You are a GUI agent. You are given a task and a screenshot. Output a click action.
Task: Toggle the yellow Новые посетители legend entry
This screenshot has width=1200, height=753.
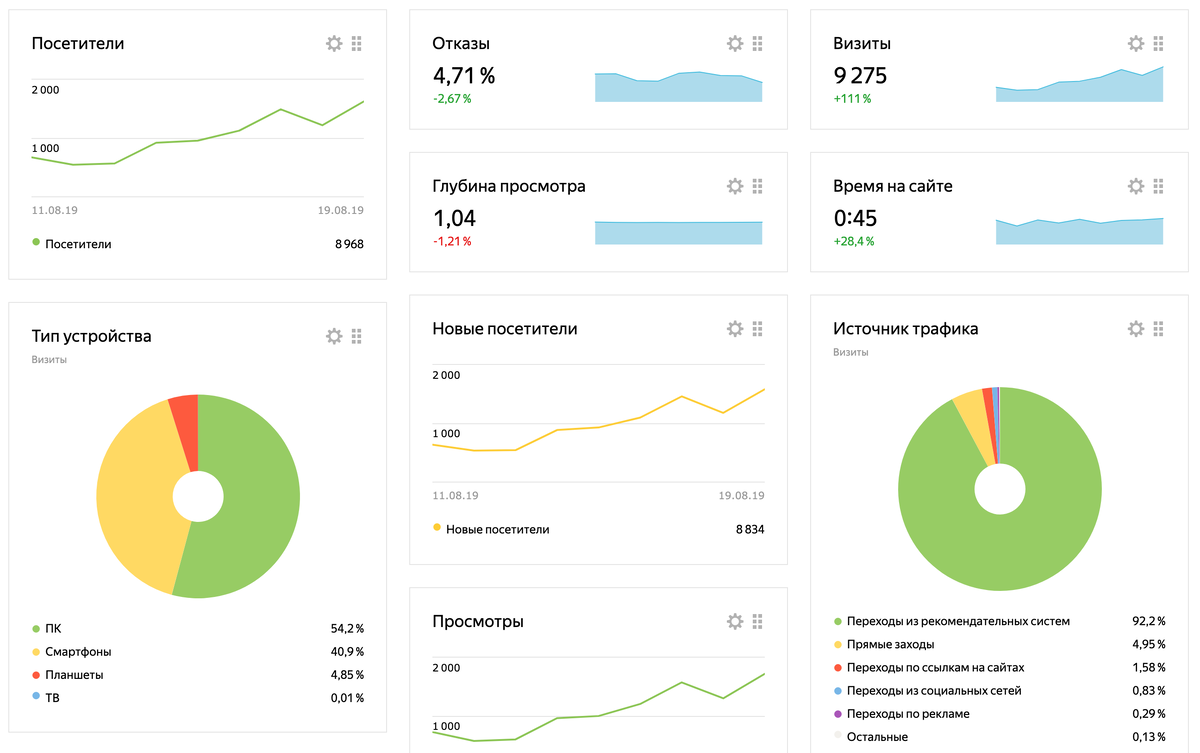tap(491, 529)
